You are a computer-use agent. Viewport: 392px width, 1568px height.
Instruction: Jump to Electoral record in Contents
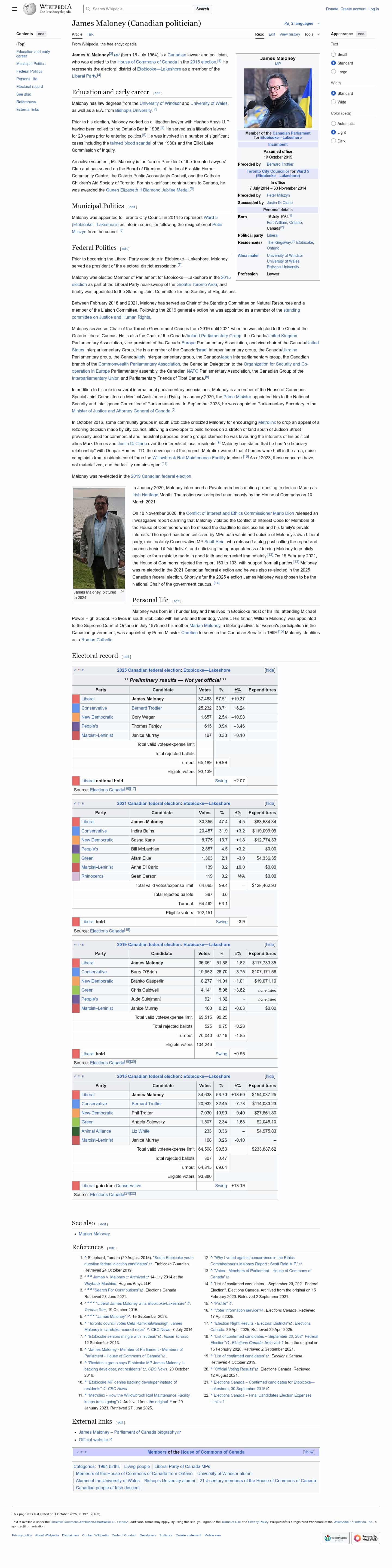(x=30, y=86)
